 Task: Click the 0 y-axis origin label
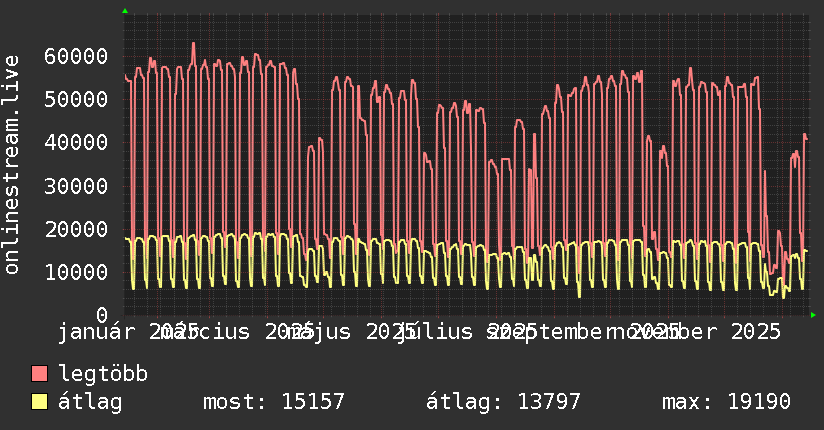coord(102,315)
